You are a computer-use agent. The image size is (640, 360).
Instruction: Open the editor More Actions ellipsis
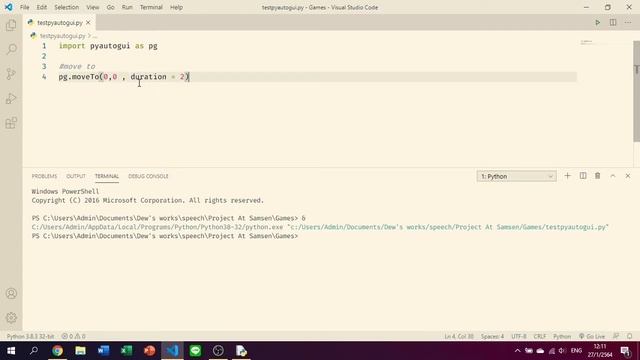(628, 22)
